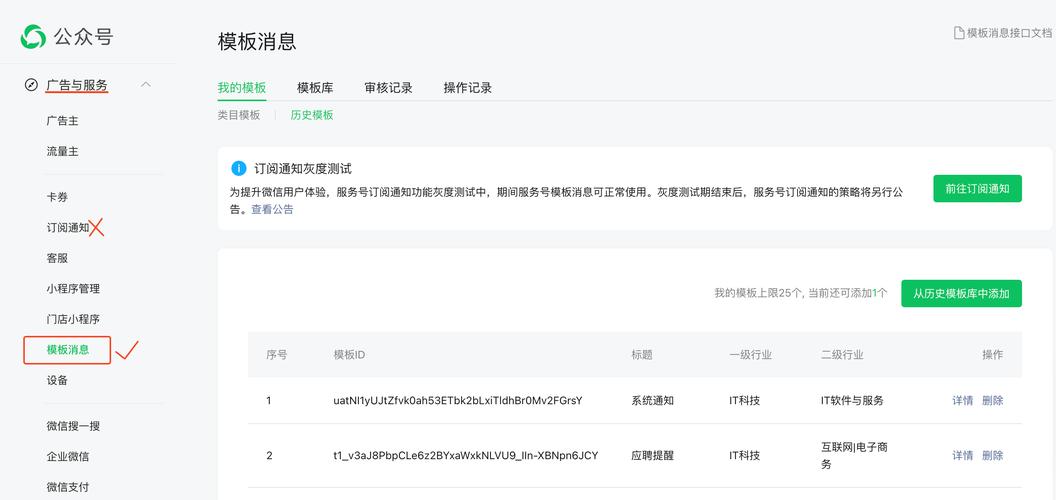
Task: Open 流量主 in the sidebar
Action: (x=63, y=152)
